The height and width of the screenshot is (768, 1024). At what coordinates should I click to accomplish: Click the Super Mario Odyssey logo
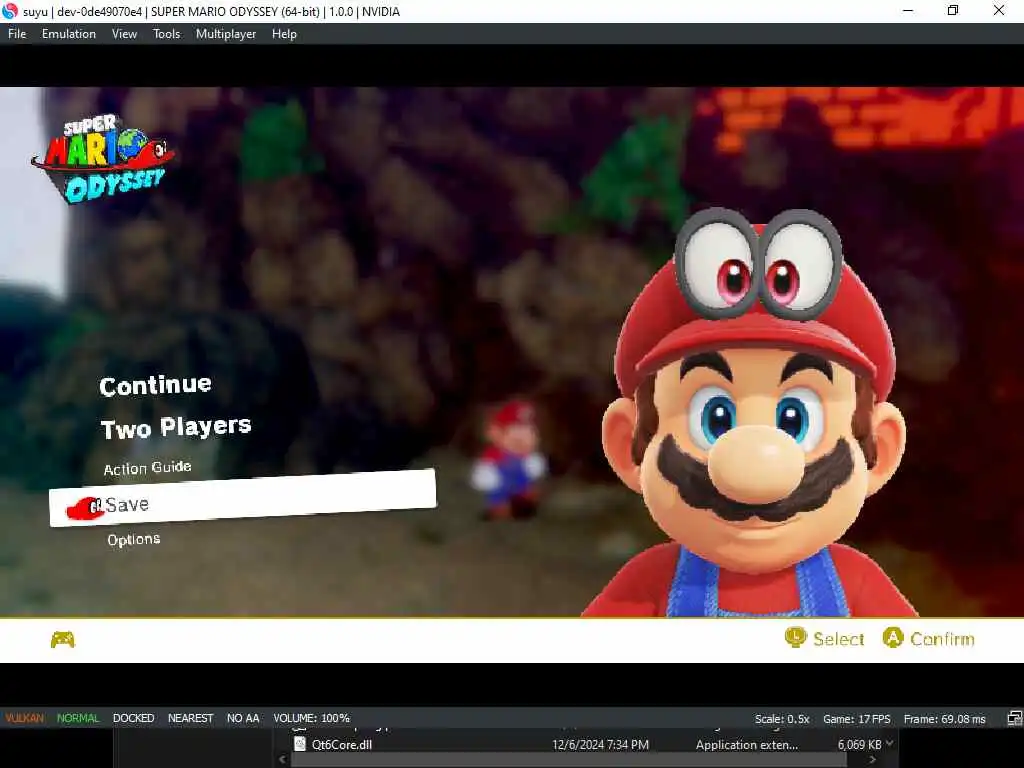tap(103, 159)
